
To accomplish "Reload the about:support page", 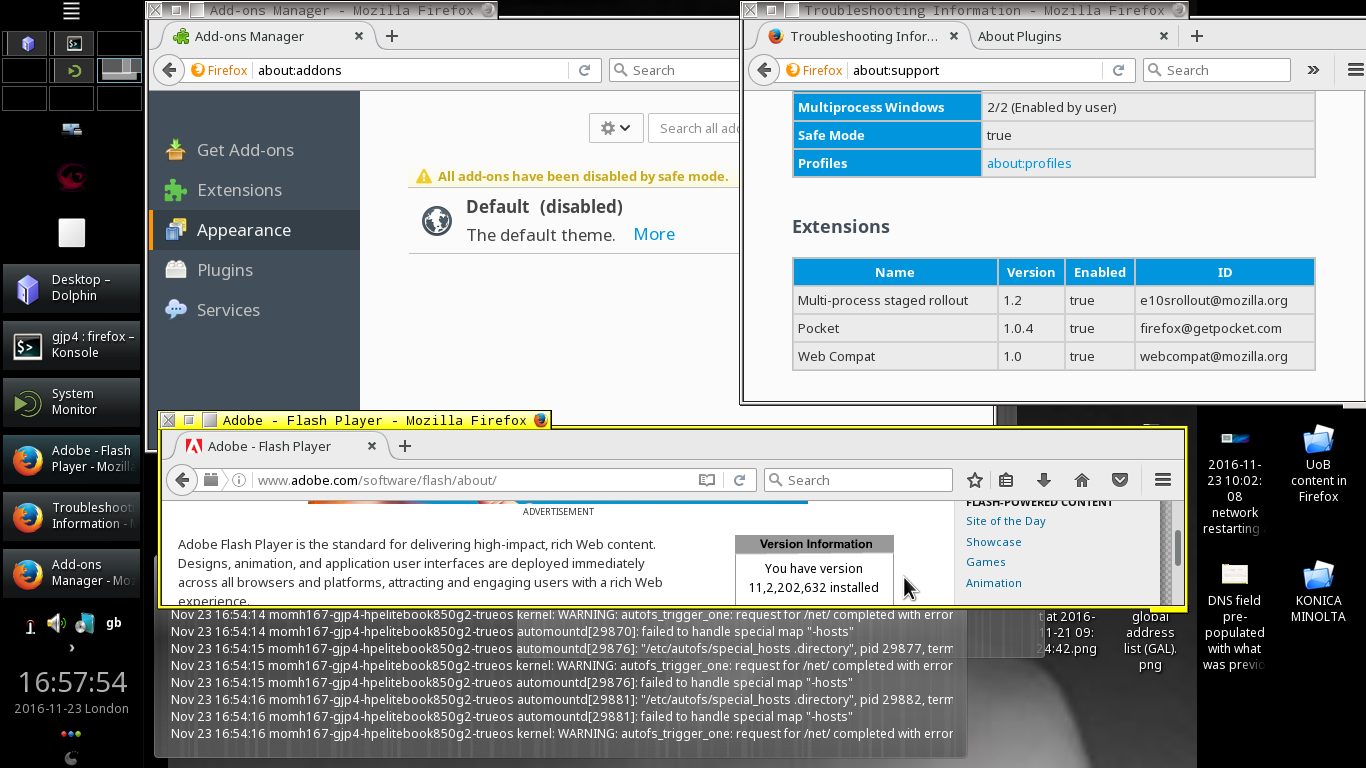I will coord(1119,70).
